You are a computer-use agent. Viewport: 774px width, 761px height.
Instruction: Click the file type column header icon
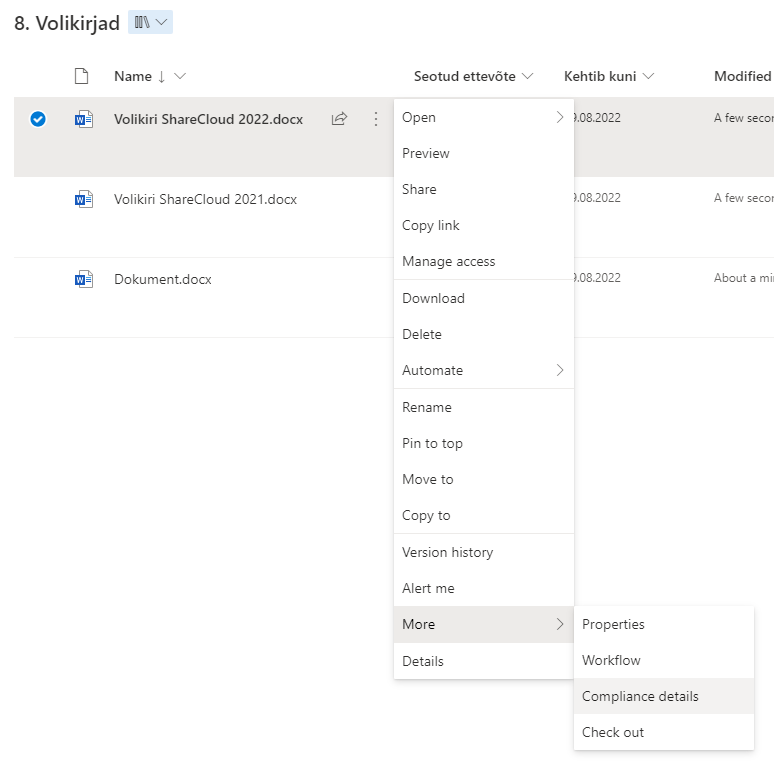click(x=82, y=76)
